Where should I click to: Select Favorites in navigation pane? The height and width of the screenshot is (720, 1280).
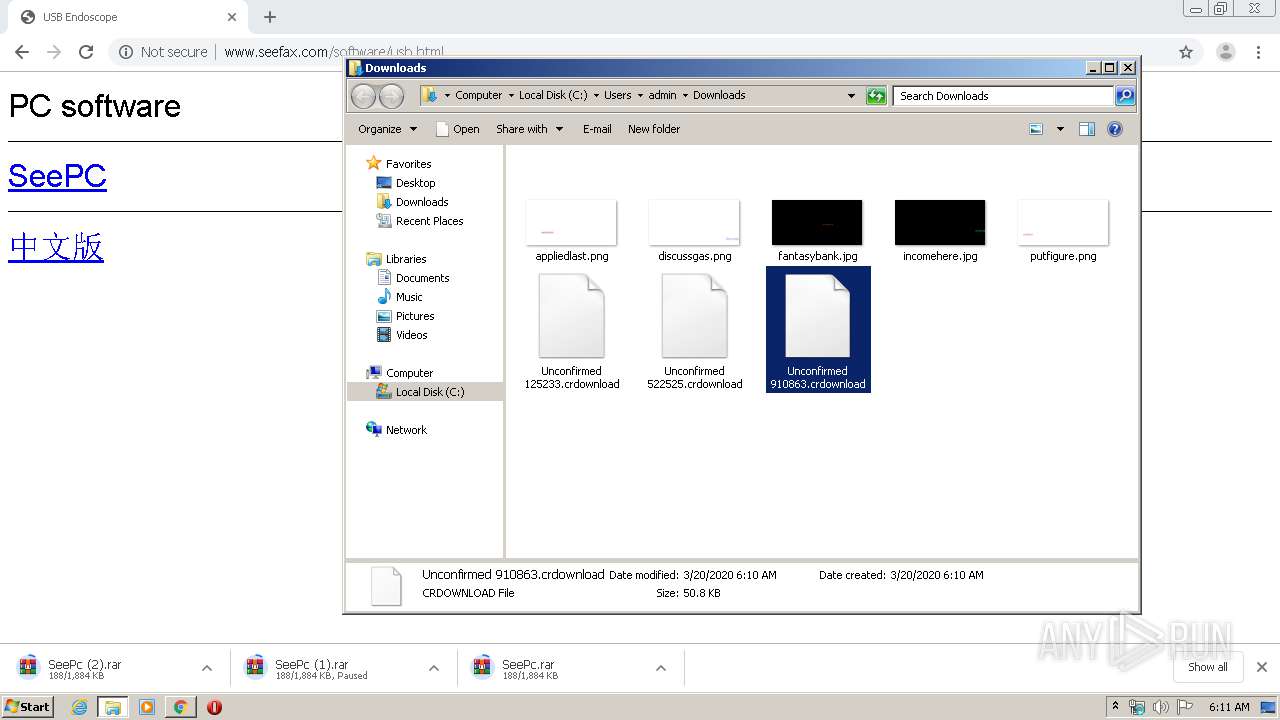pyautogui.click(x=399, y=164)
